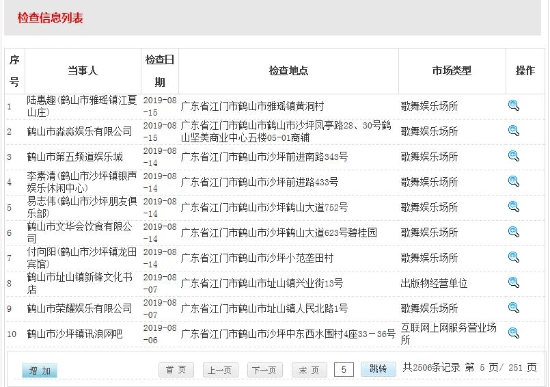Screen dimensions: 550x387
Task: Click the 当事人 column header
Action: [83, 71]
